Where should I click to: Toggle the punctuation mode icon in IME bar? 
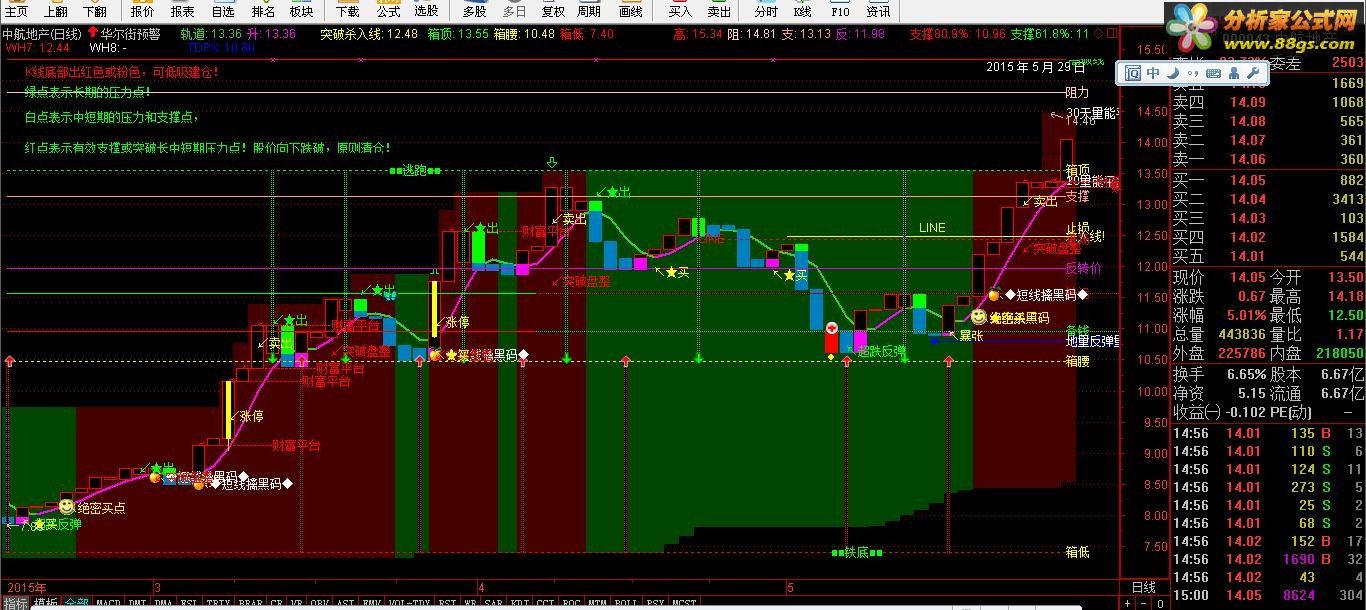point(1192,73)
